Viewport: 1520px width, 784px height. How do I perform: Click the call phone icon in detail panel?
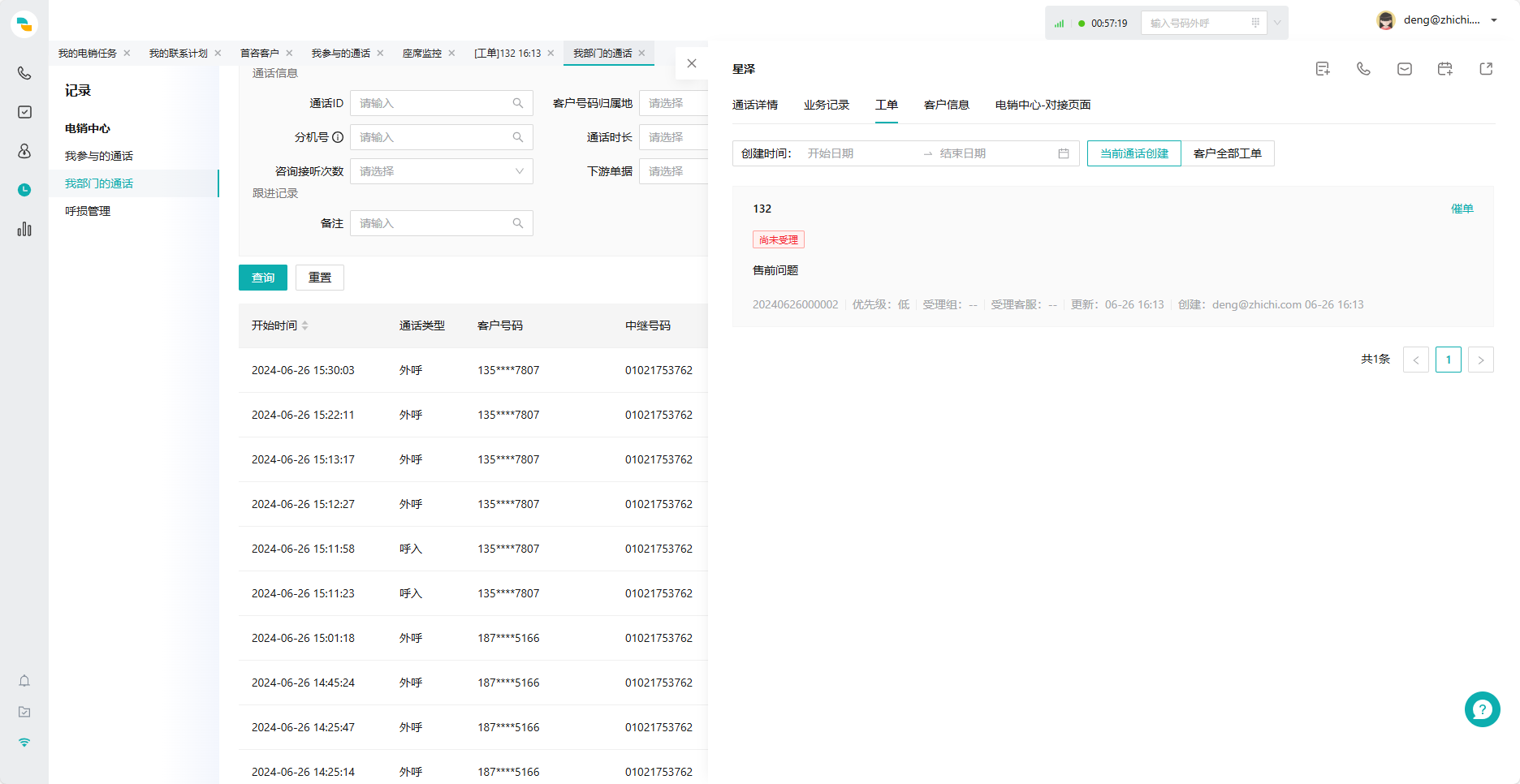point(1363,69)
